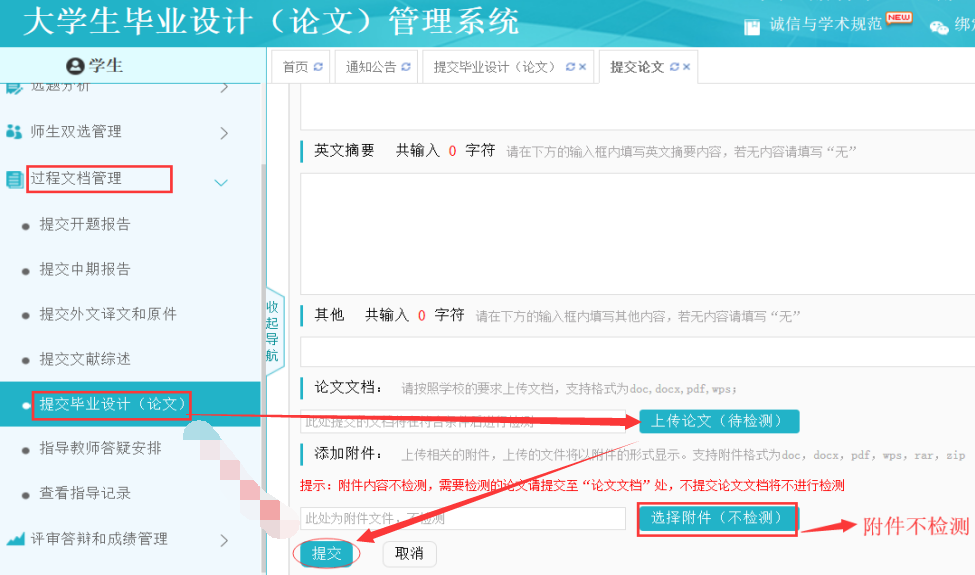
Task: Open the 过程文档管理 menu label
Action: coord(76,178)
